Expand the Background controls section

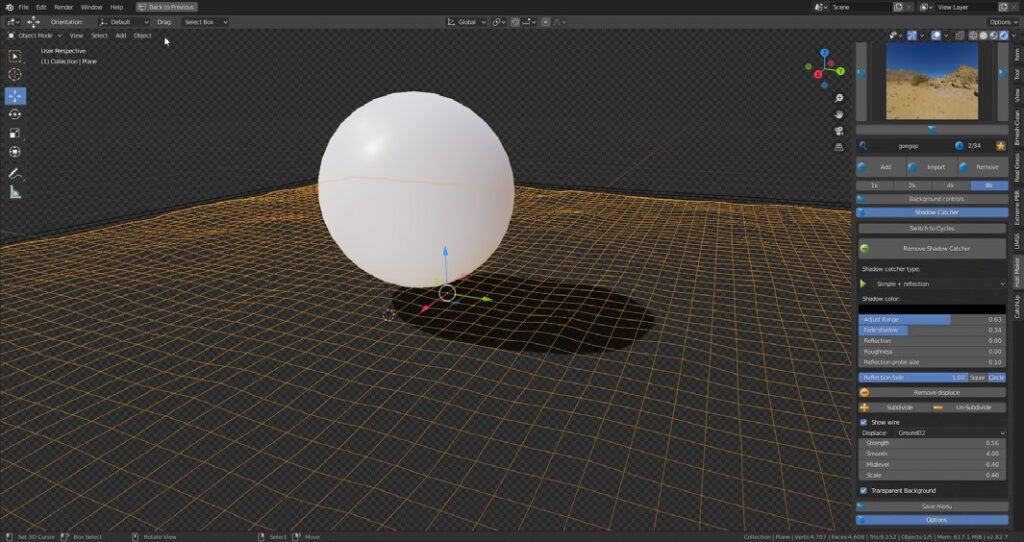tap(932, 199)
